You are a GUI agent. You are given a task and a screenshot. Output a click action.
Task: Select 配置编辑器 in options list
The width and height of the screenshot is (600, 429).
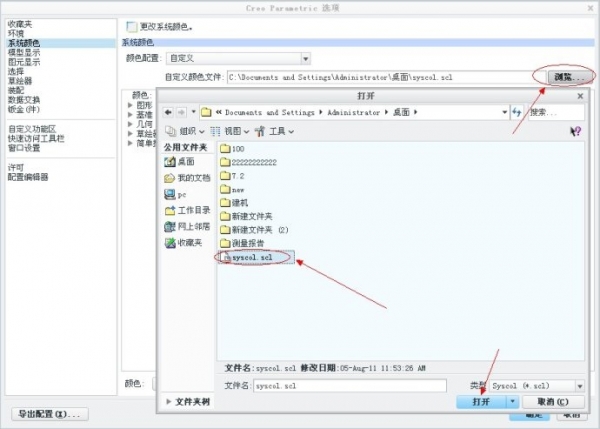tap(28, 177)
